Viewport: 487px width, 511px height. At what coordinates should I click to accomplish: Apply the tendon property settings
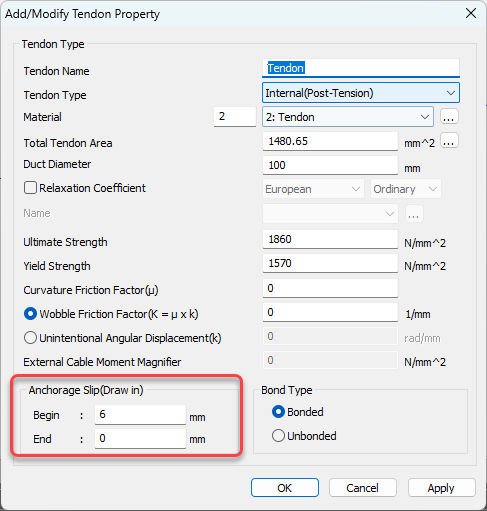point(441,488)
